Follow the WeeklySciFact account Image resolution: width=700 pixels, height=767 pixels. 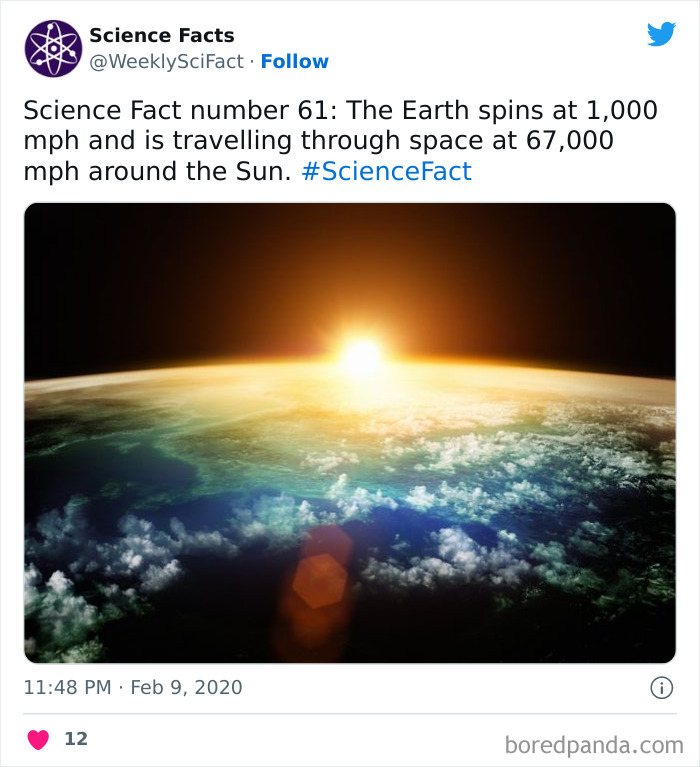point(294,62)
